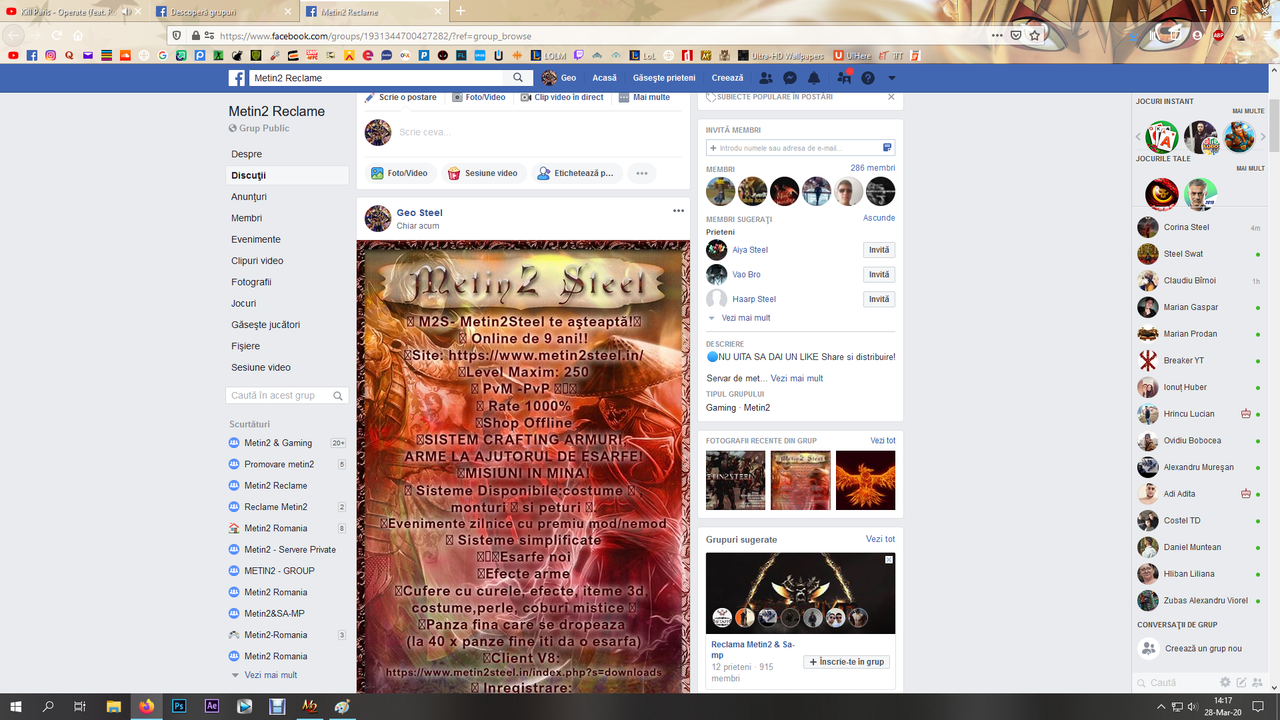Open chat settings gear icon
The width and height of the screenshot is (1280, 720).
[x=1225, y=682]
